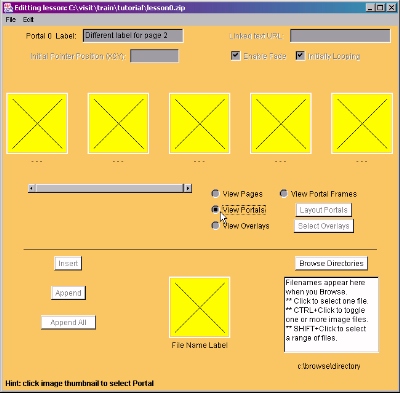Click the hint text in status bar
This screenshot has height=393, width=400.
(x=80, y=383)
